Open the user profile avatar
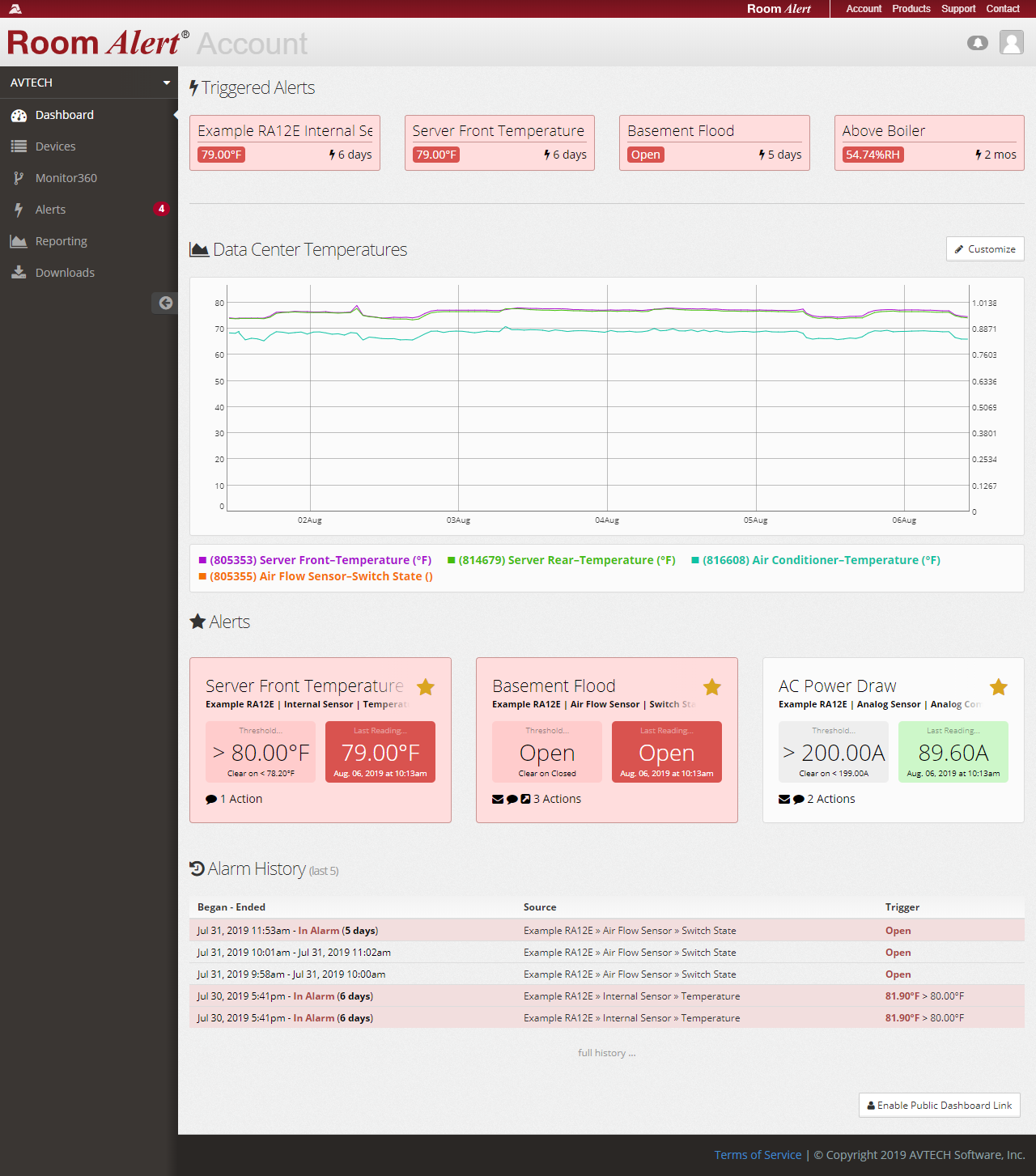This screenshot has width=1036, height=1176. pyautogui.click(x=1011, y=42)
